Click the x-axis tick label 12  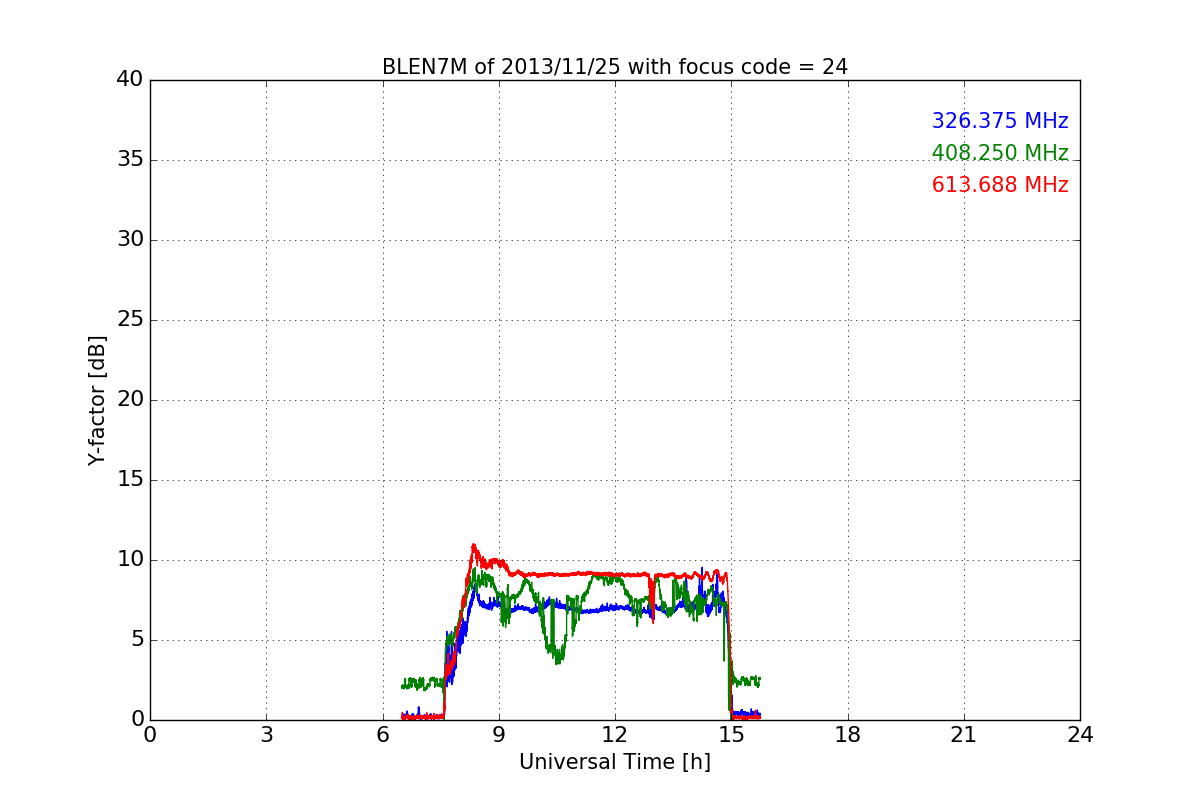(x=615, y=735)
